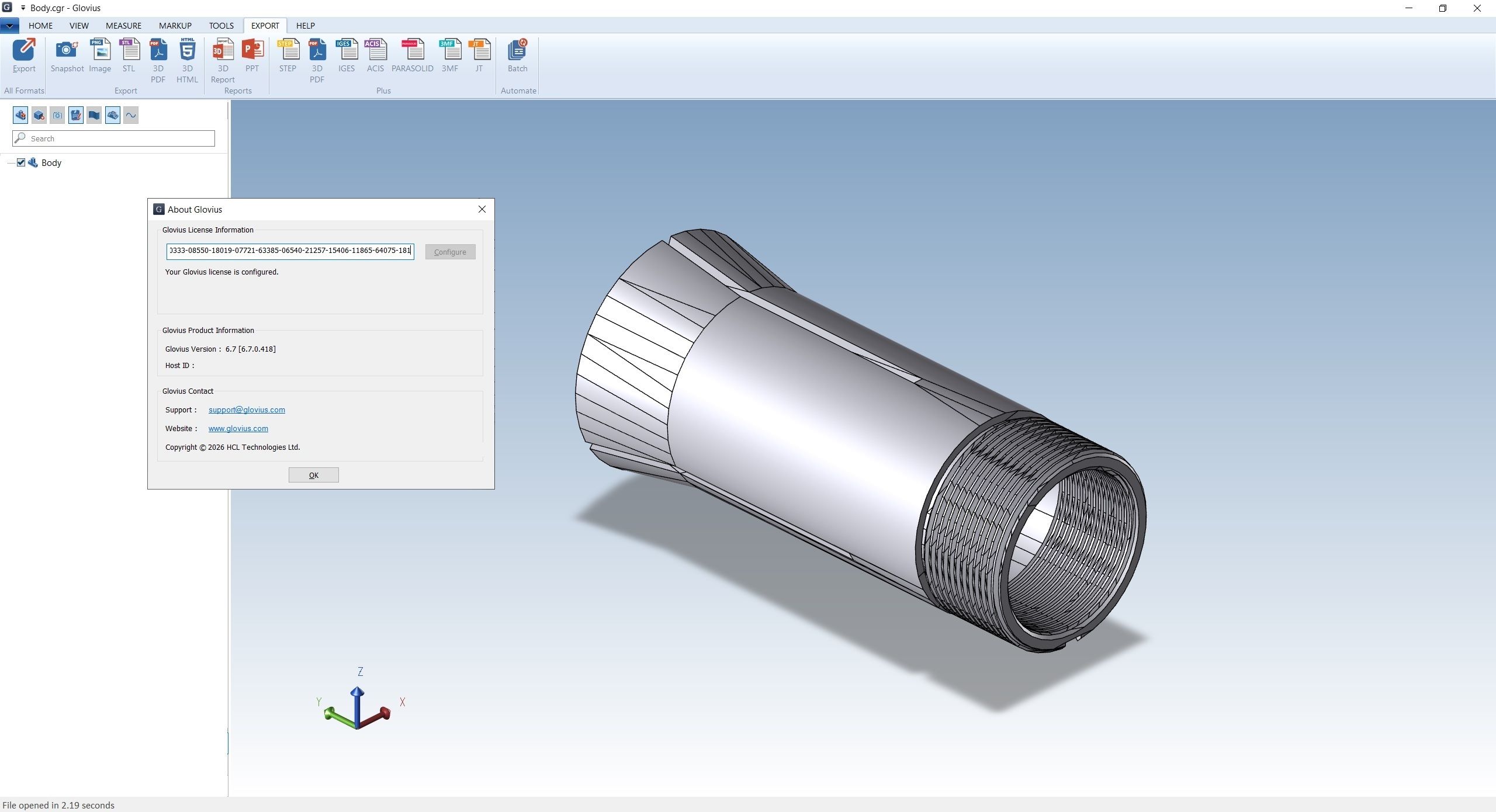Screen dimensions: 1496x812
Task: Export to JT format
Action: 479,55
